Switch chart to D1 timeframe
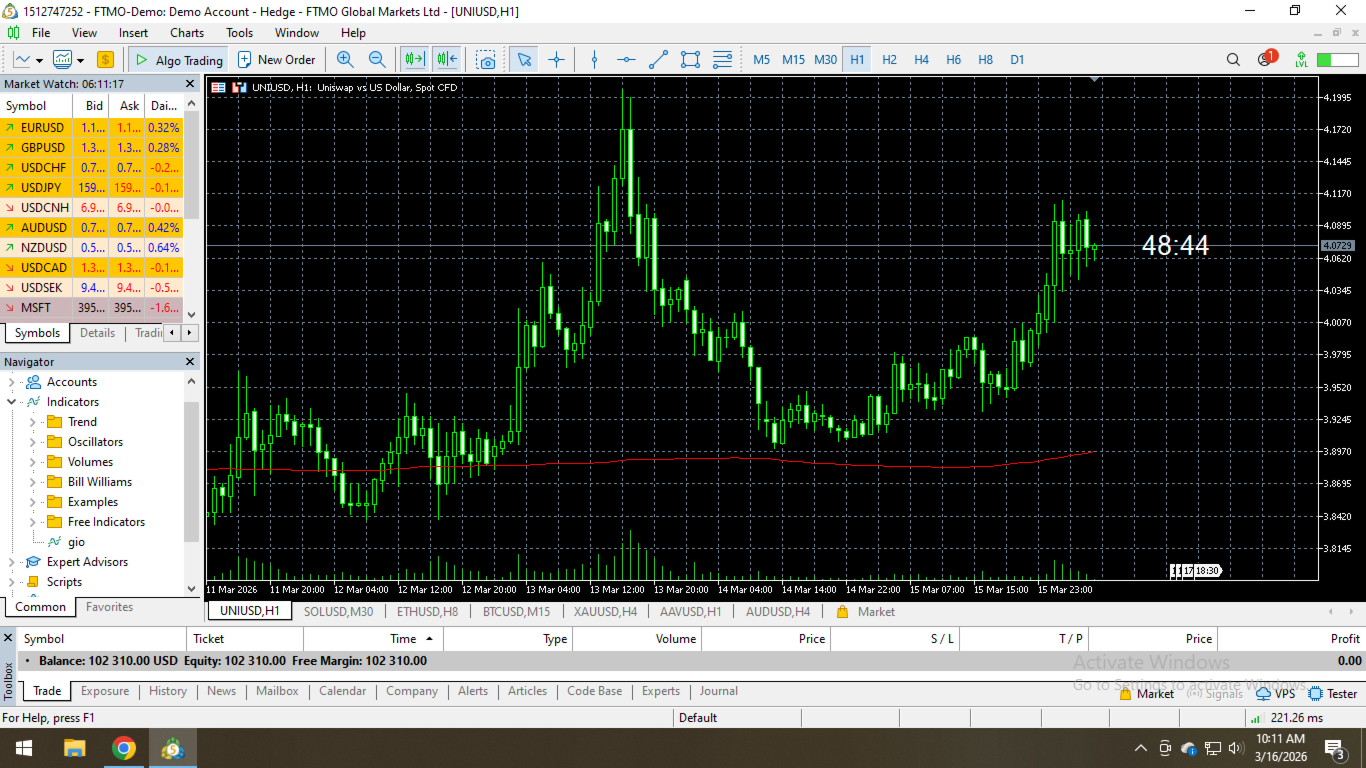1366x768 pixels. pos(1017,60)
